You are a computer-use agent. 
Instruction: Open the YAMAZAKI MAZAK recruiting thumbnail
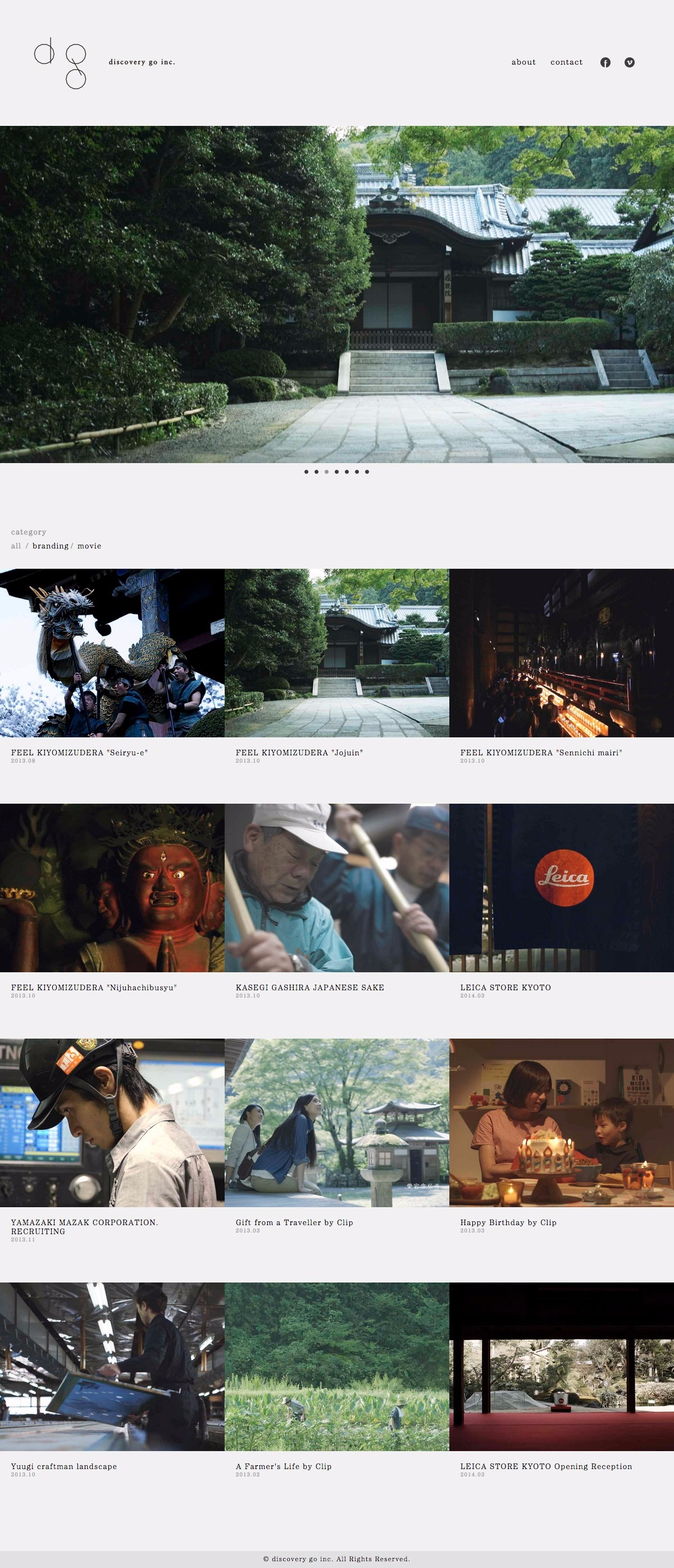112,1122
